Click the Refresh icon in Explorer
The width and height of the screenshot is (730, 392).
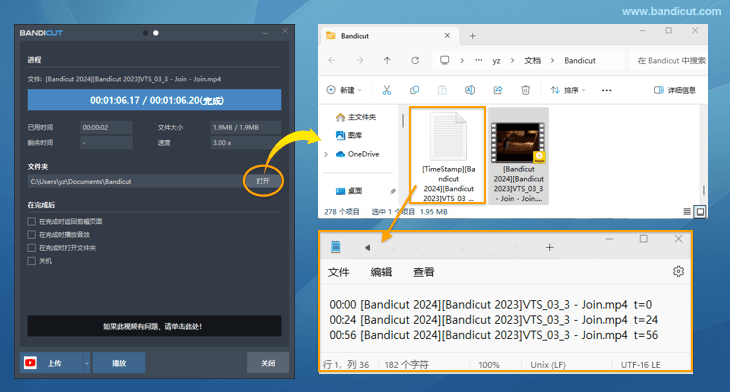[x=415, y=61]
